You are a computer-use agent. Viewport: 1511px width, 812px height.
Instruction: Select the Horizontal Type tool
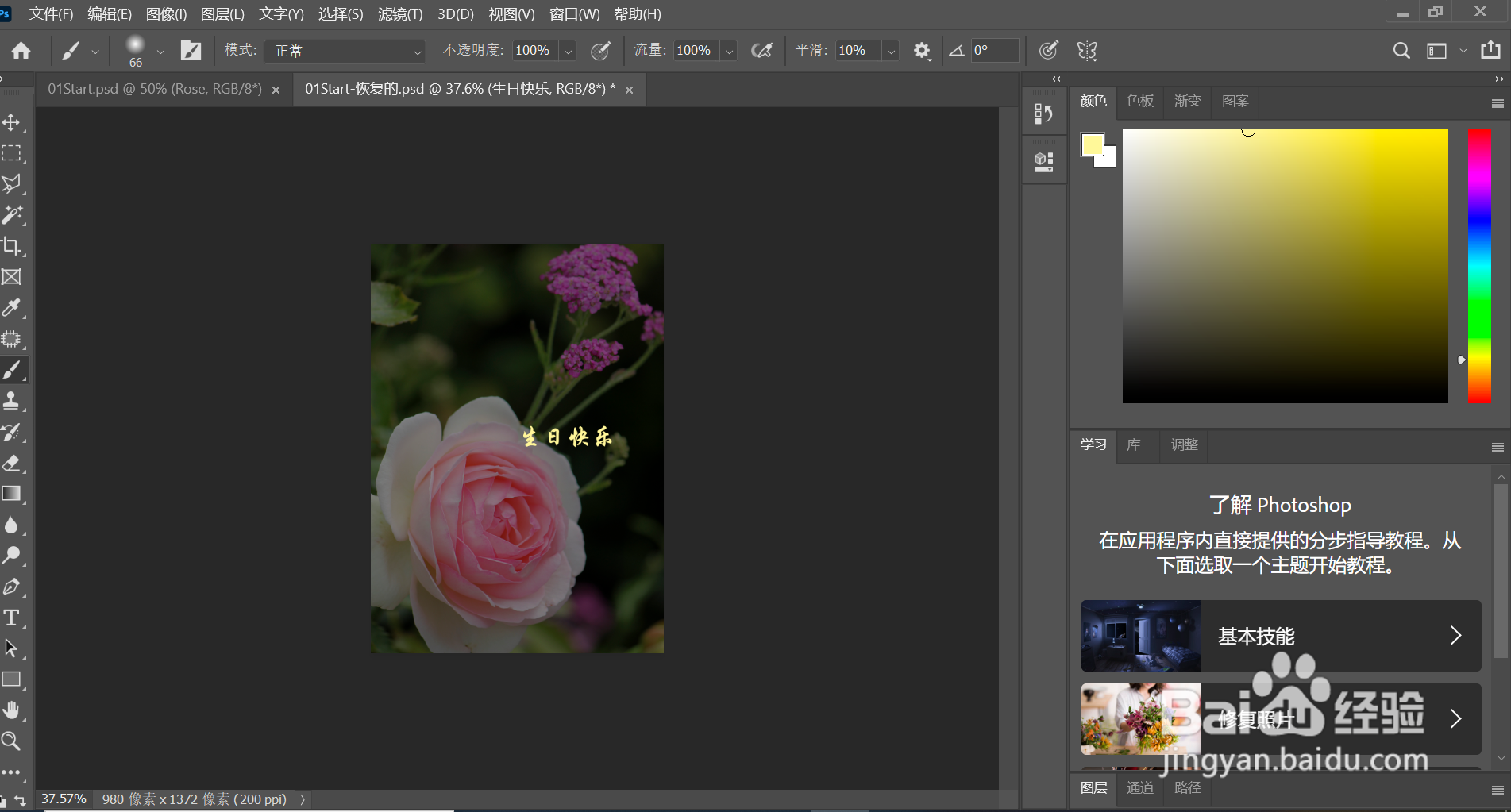(x=11, y=618)
